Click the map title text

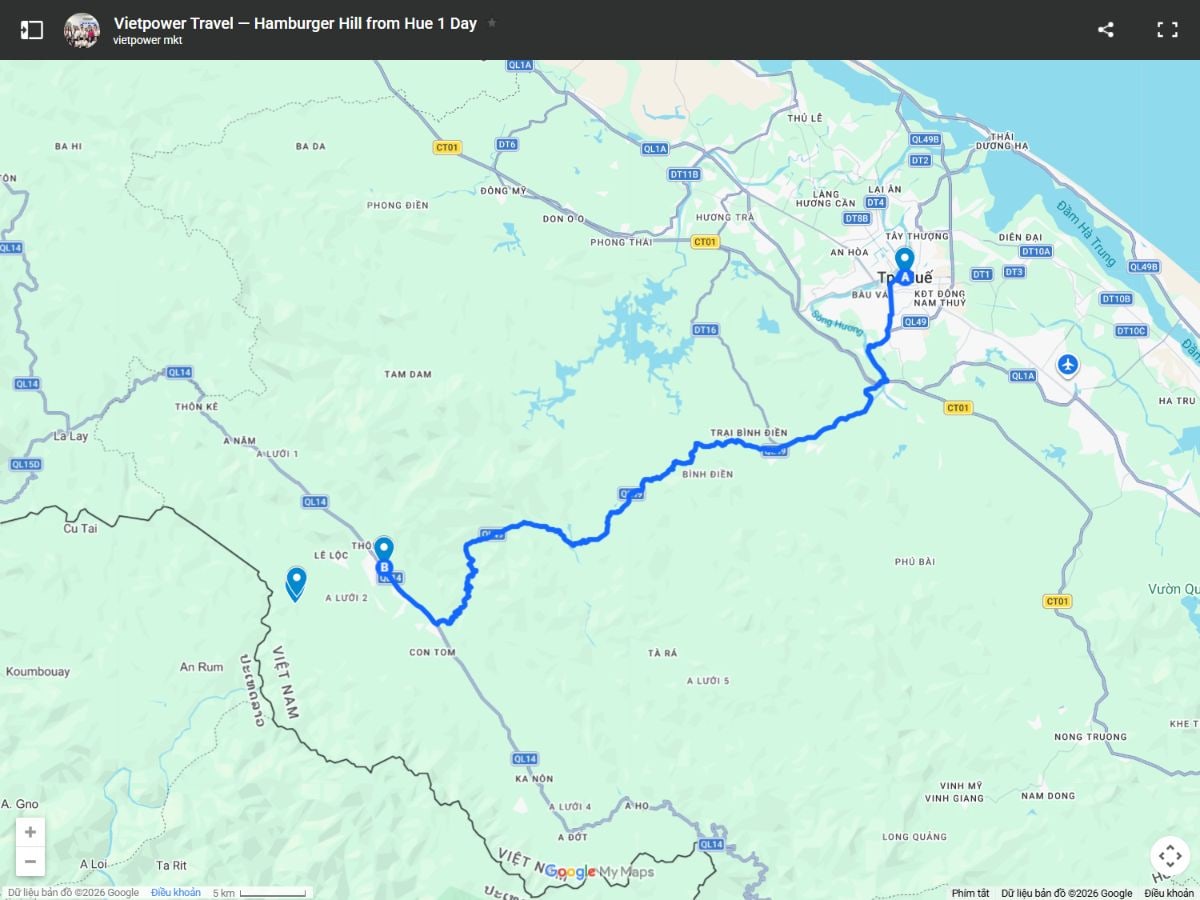[x=295, y=23]
